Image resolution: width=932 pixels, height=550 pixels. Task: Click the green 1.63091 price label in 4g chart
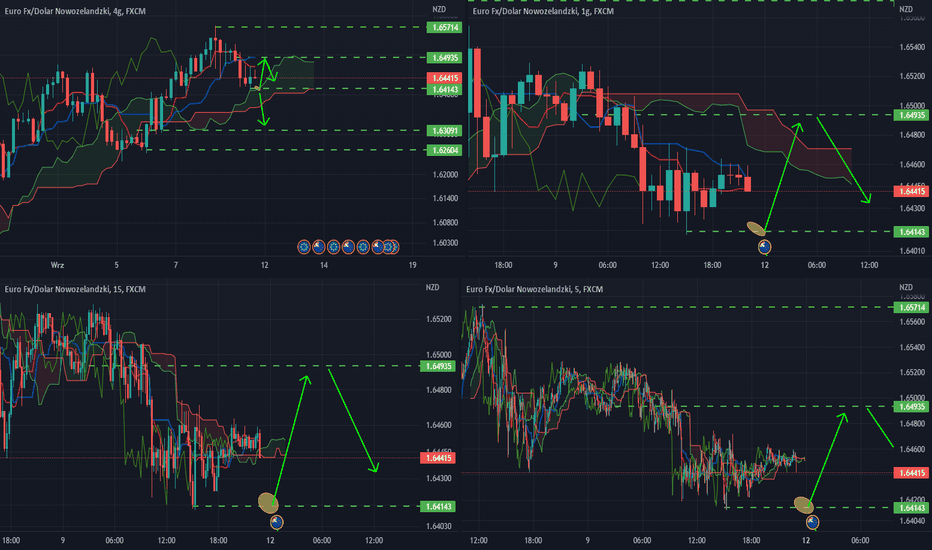(x=445, y=131)
